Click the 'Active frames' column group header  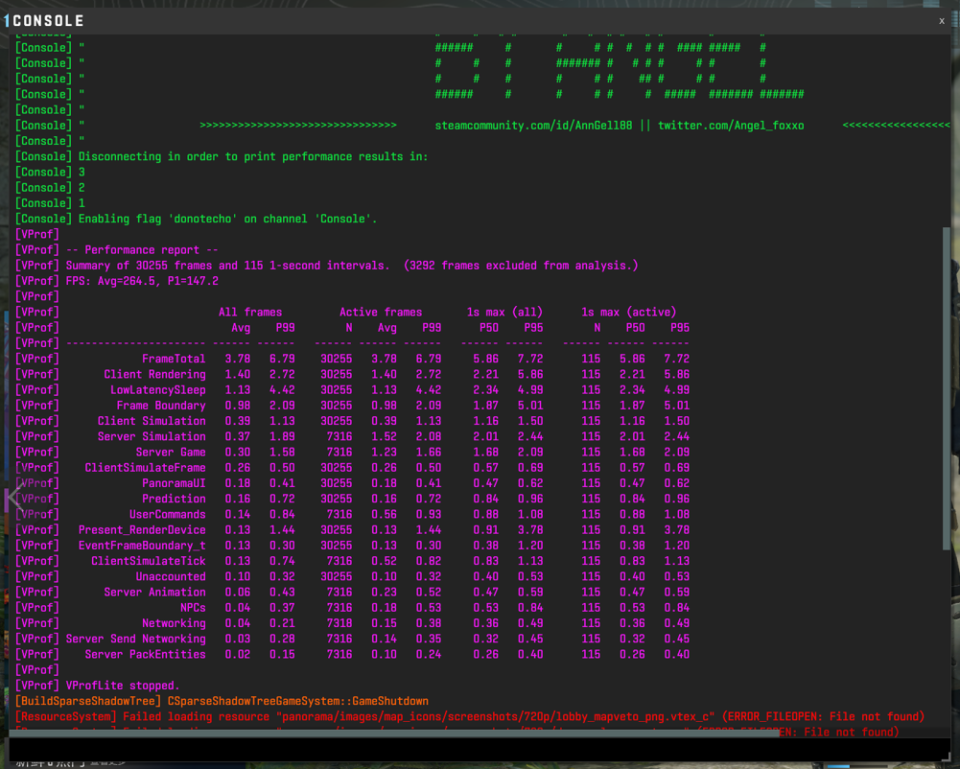pos(381,312)
